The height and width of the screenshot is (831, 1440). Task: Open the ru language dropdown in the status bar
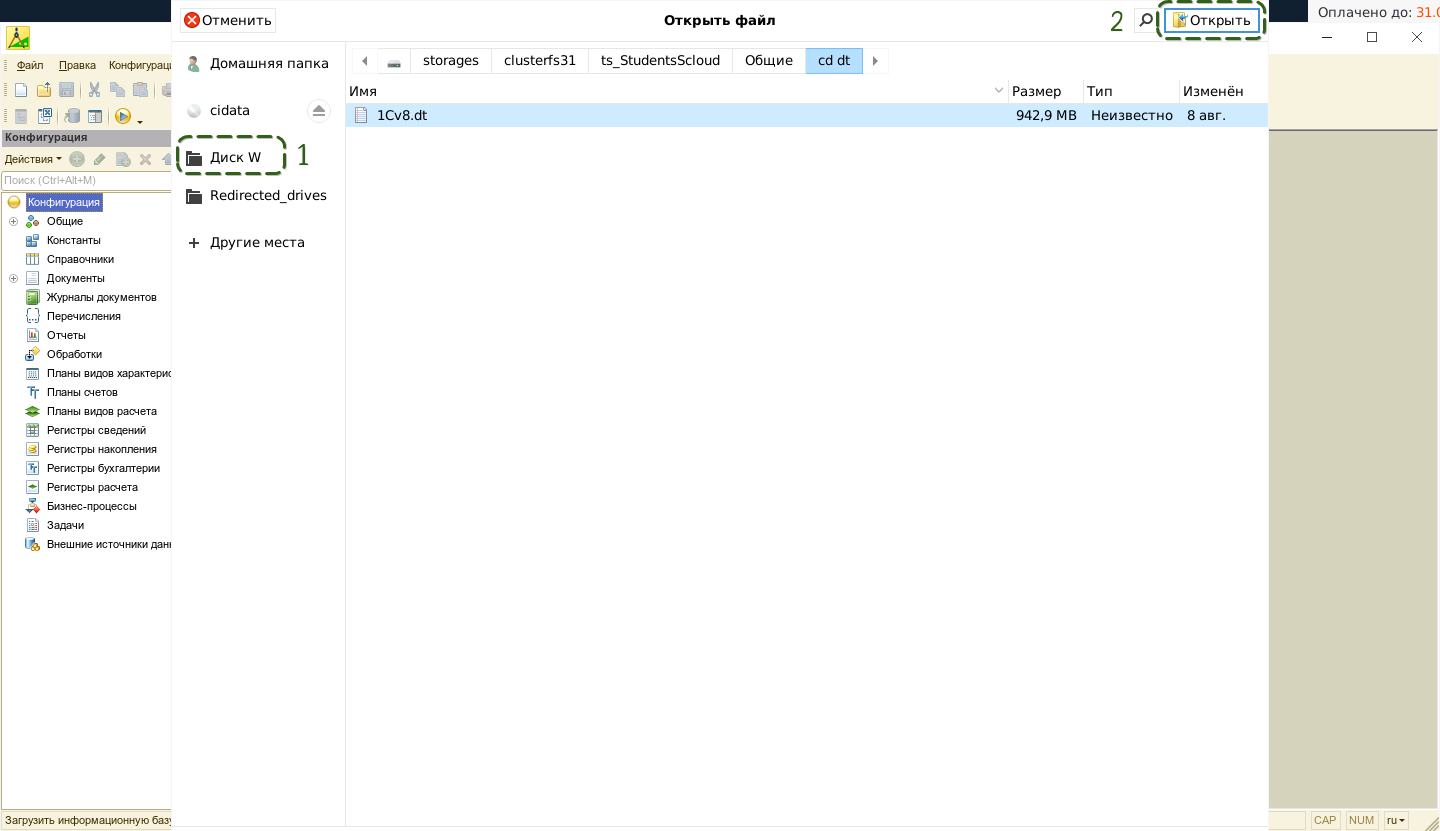pyautogui.click(x=1396, y=820)
